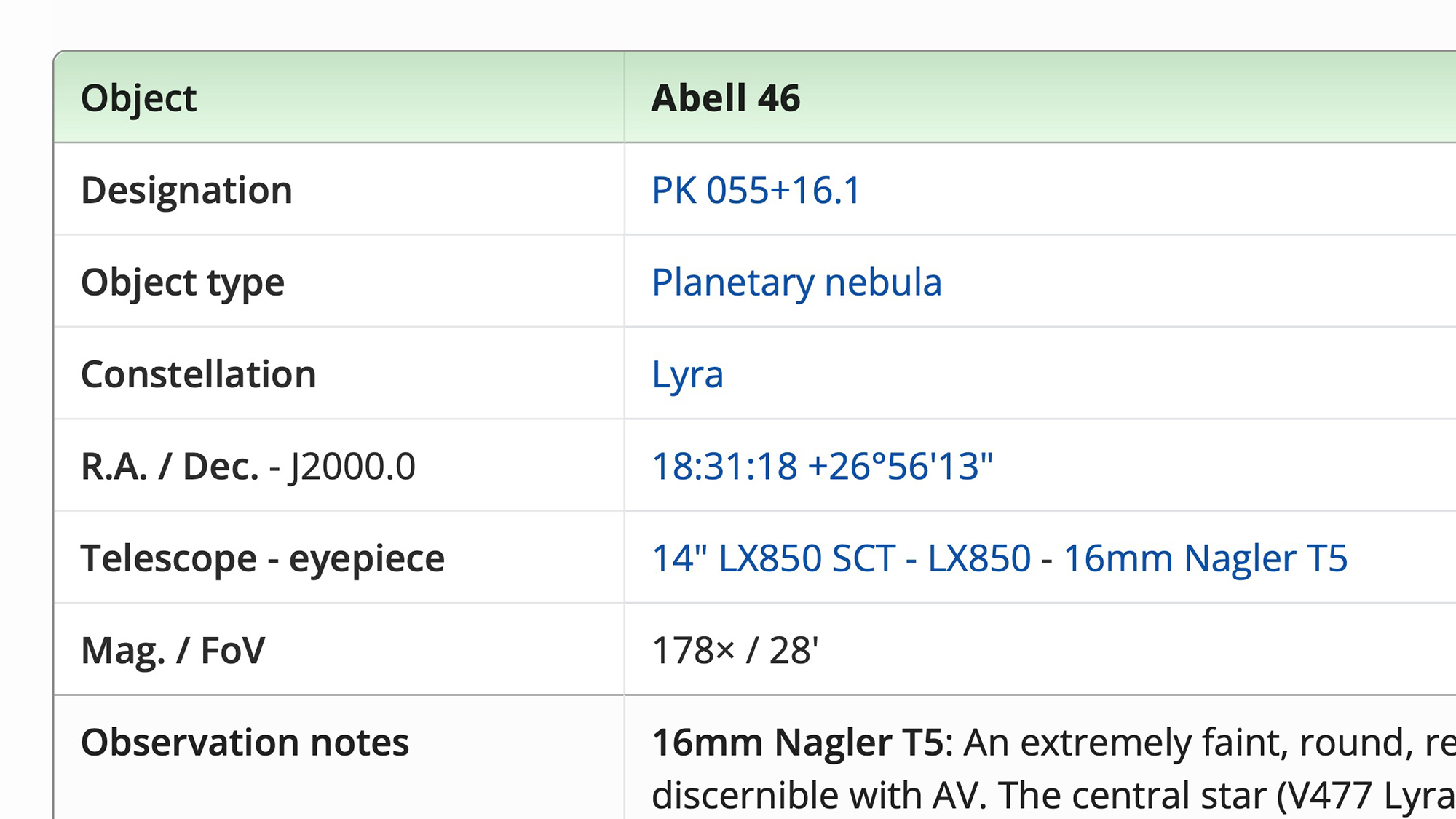
Task: Click the Object header cell
Action: tap(138, 98)
